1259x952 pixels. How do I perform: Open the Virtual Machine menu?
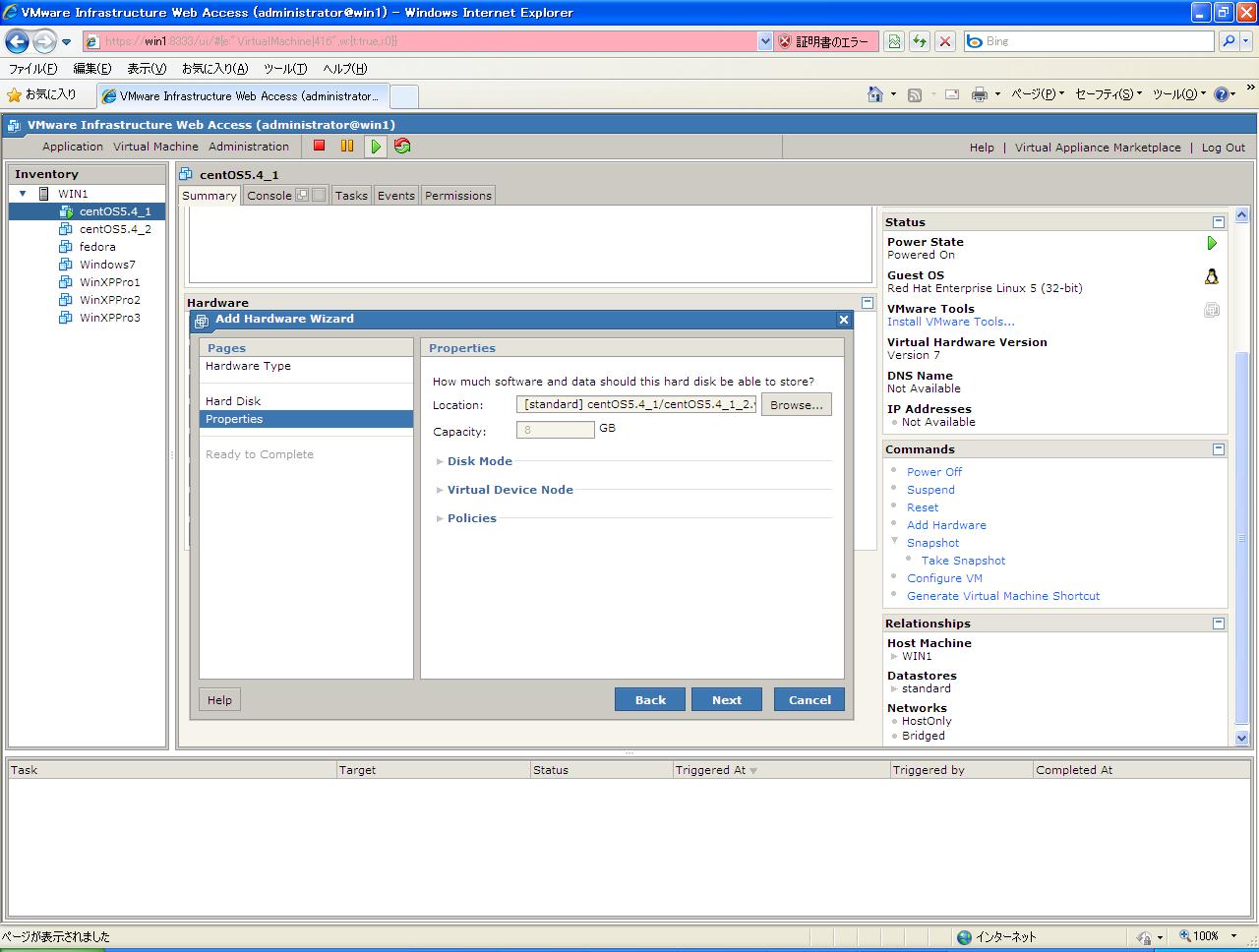[155, 147]
